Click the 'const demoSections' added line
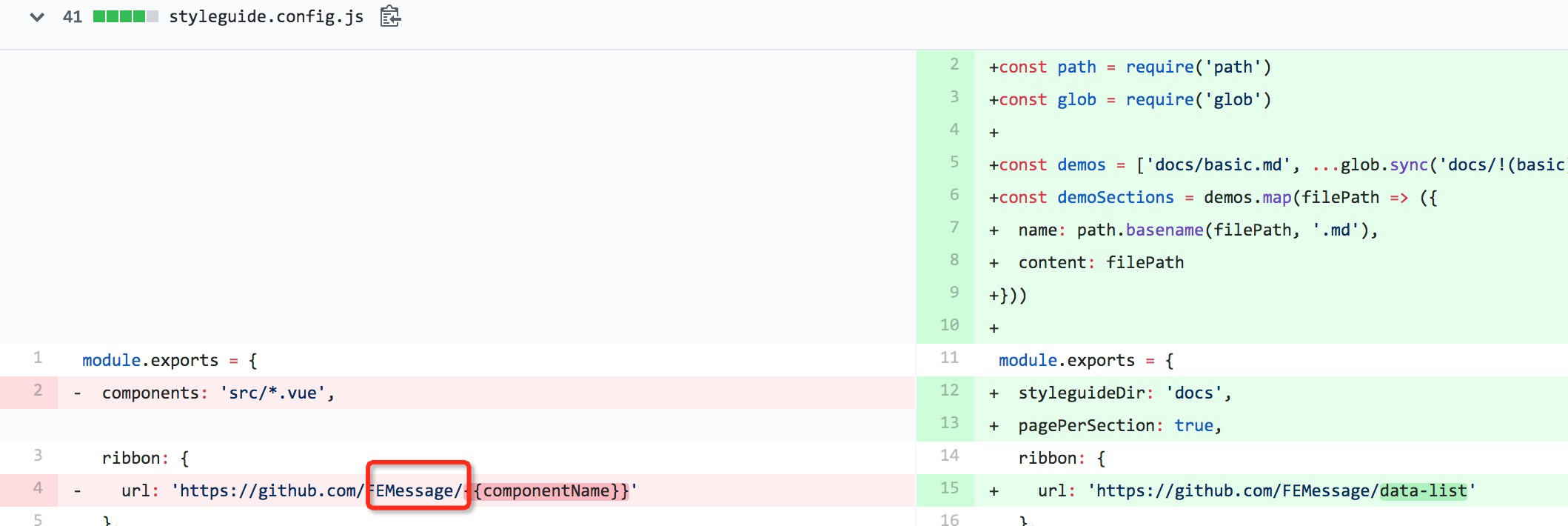This screenshot has width=1568, height=526. [1213, 198]
